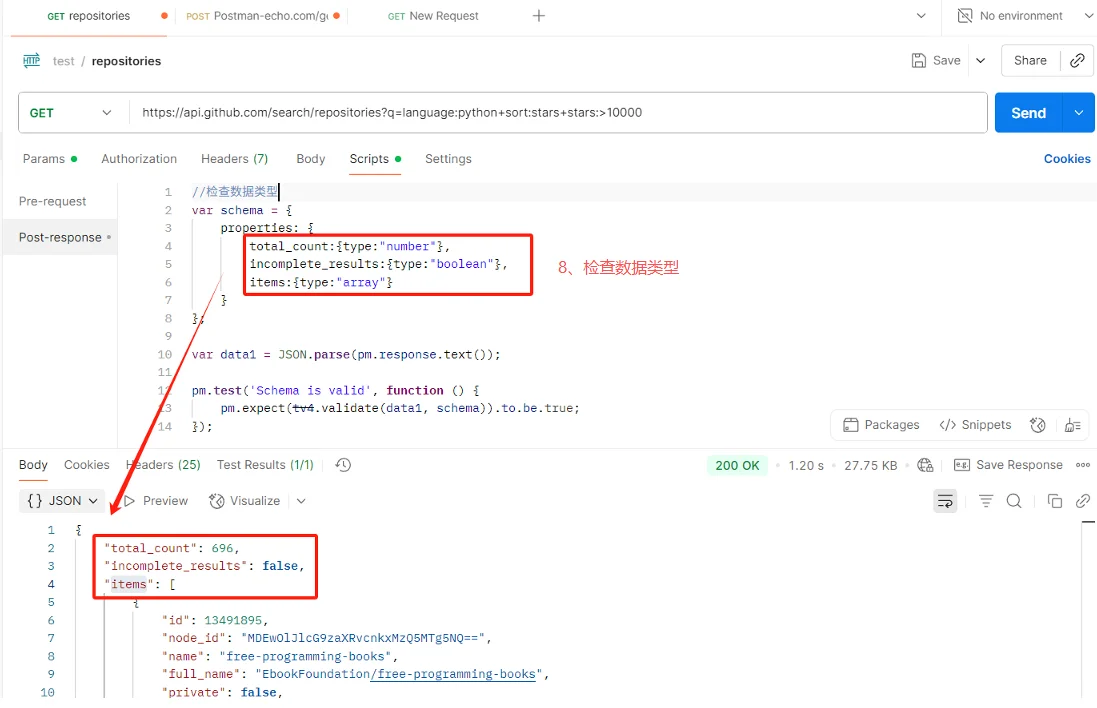Open the Snippets panel
Image resolution: width=1097 pixels, height=708 pixels.
975,425
